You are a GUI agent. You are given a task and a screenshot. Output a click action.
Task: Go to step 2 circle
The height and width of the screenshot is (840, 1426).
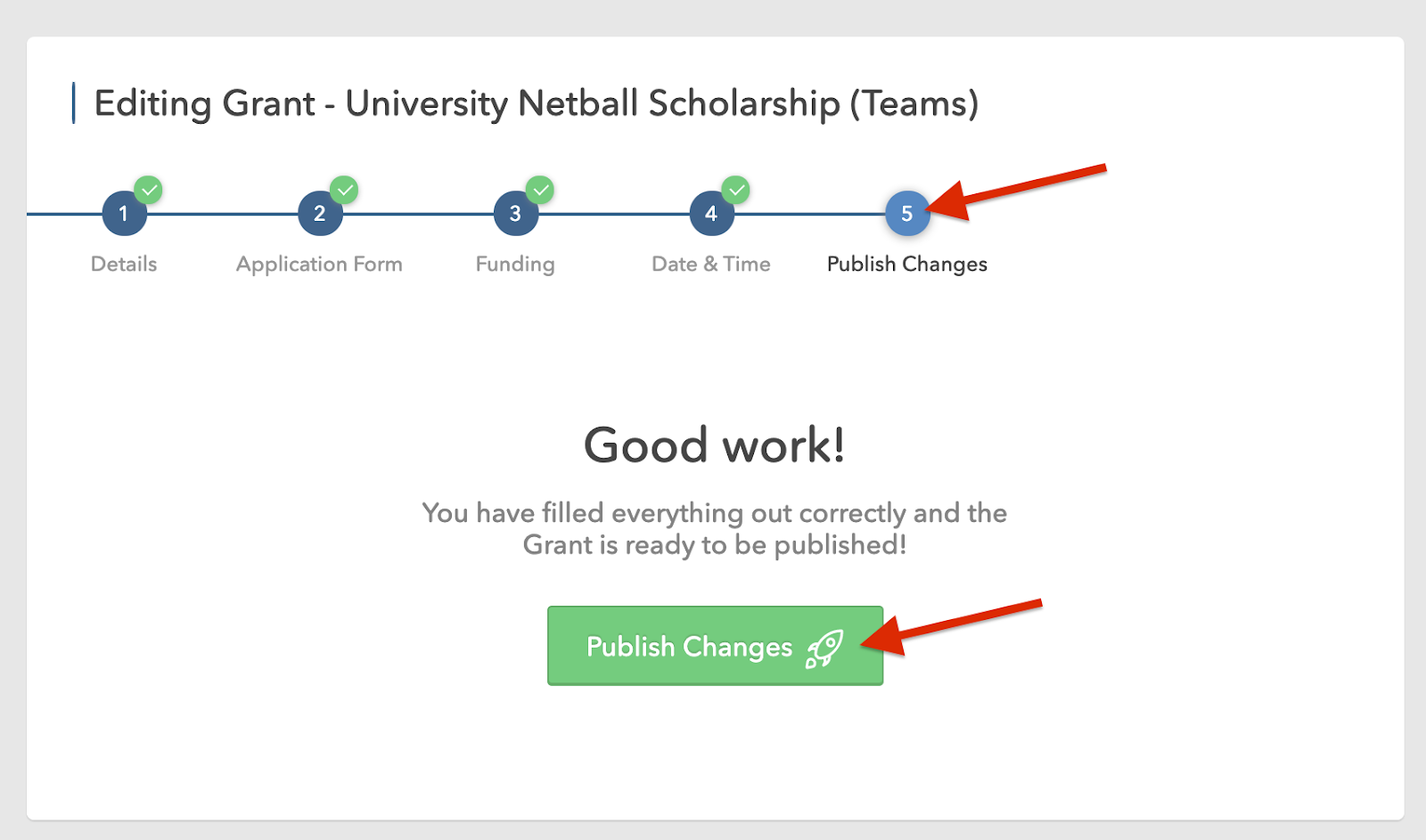click(320, 214)
